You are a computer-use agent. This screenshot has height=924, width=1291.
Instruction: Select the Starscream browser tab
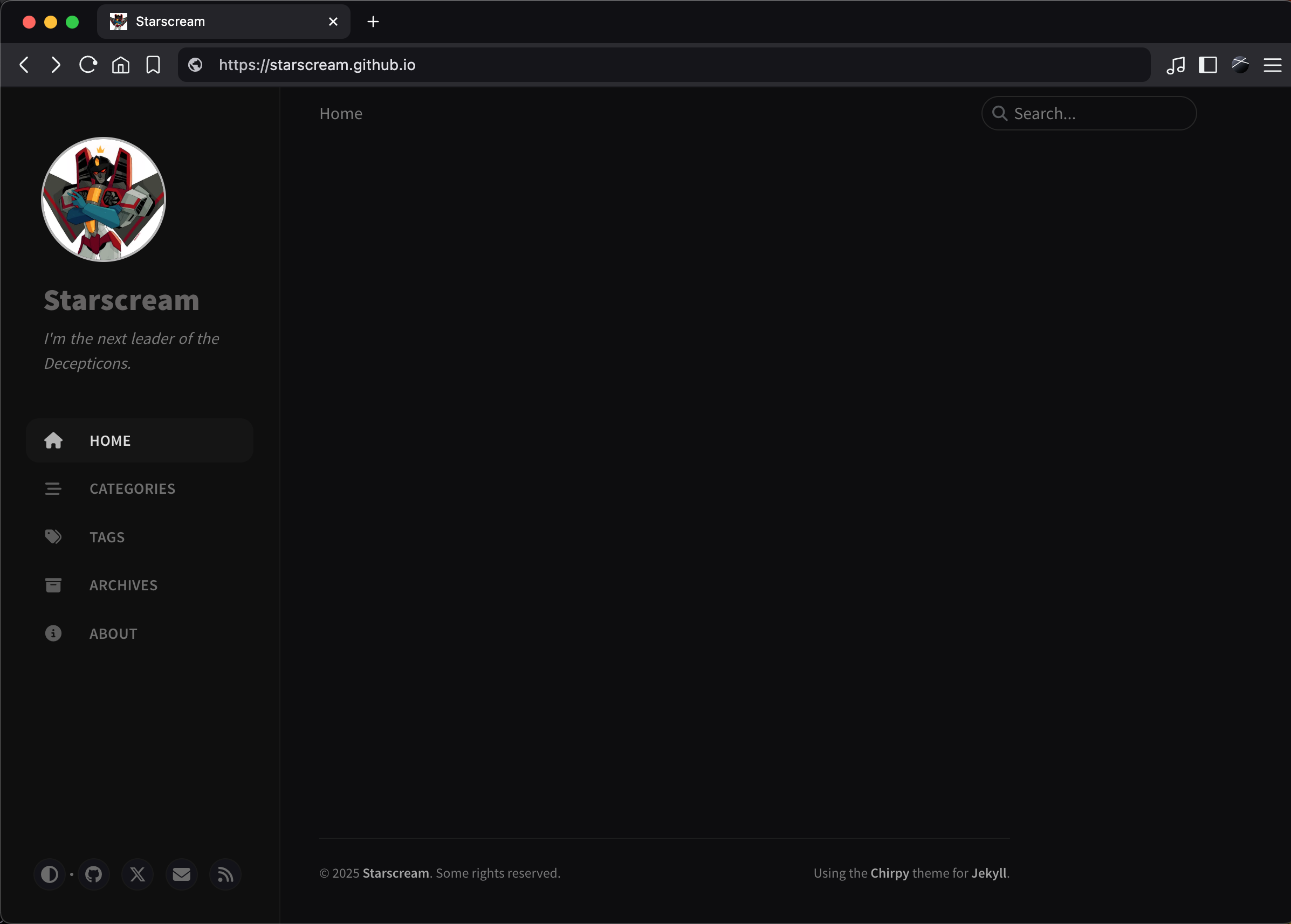coord(224,22)
